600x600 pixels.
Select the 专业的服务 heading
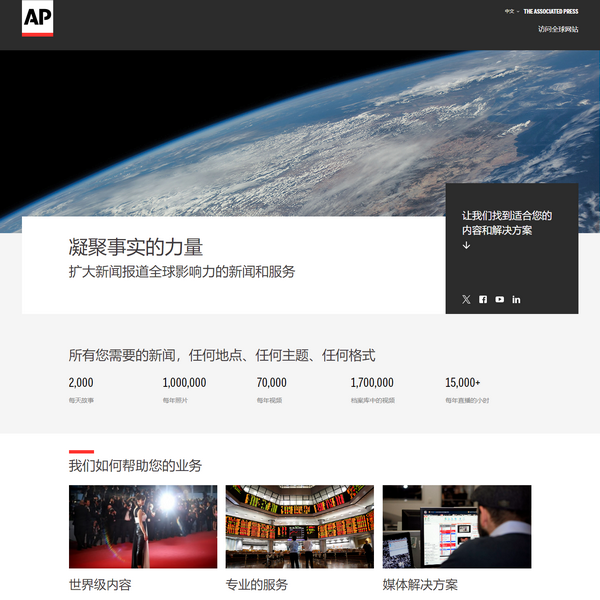pyautogui.click(x=257, y=585)
